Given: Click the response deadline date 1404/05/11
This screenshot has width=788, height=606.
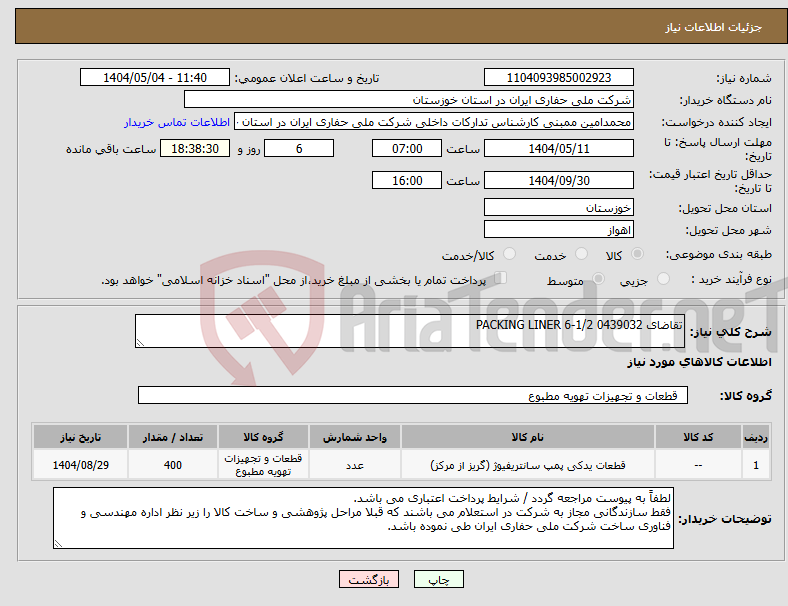Looking at the screenshot, I should pos(558,149).
